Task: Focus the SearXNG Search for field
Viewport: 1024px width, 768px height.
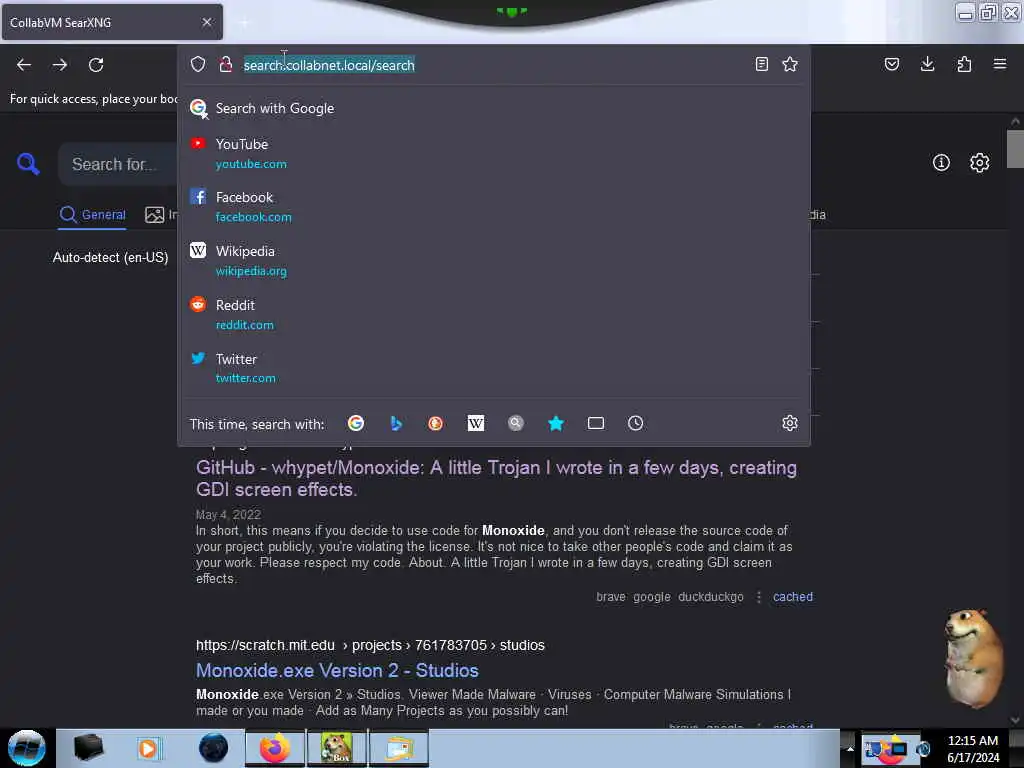Action: 119,165
